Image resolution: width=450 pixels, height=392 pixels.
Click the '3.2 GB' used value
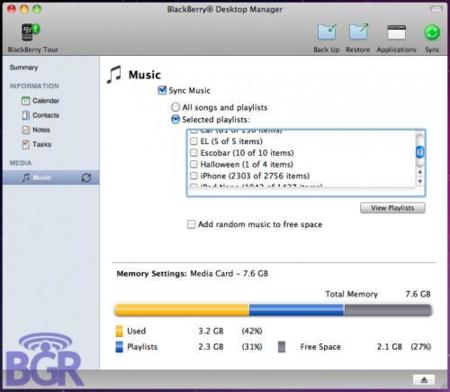pos(211,331)
